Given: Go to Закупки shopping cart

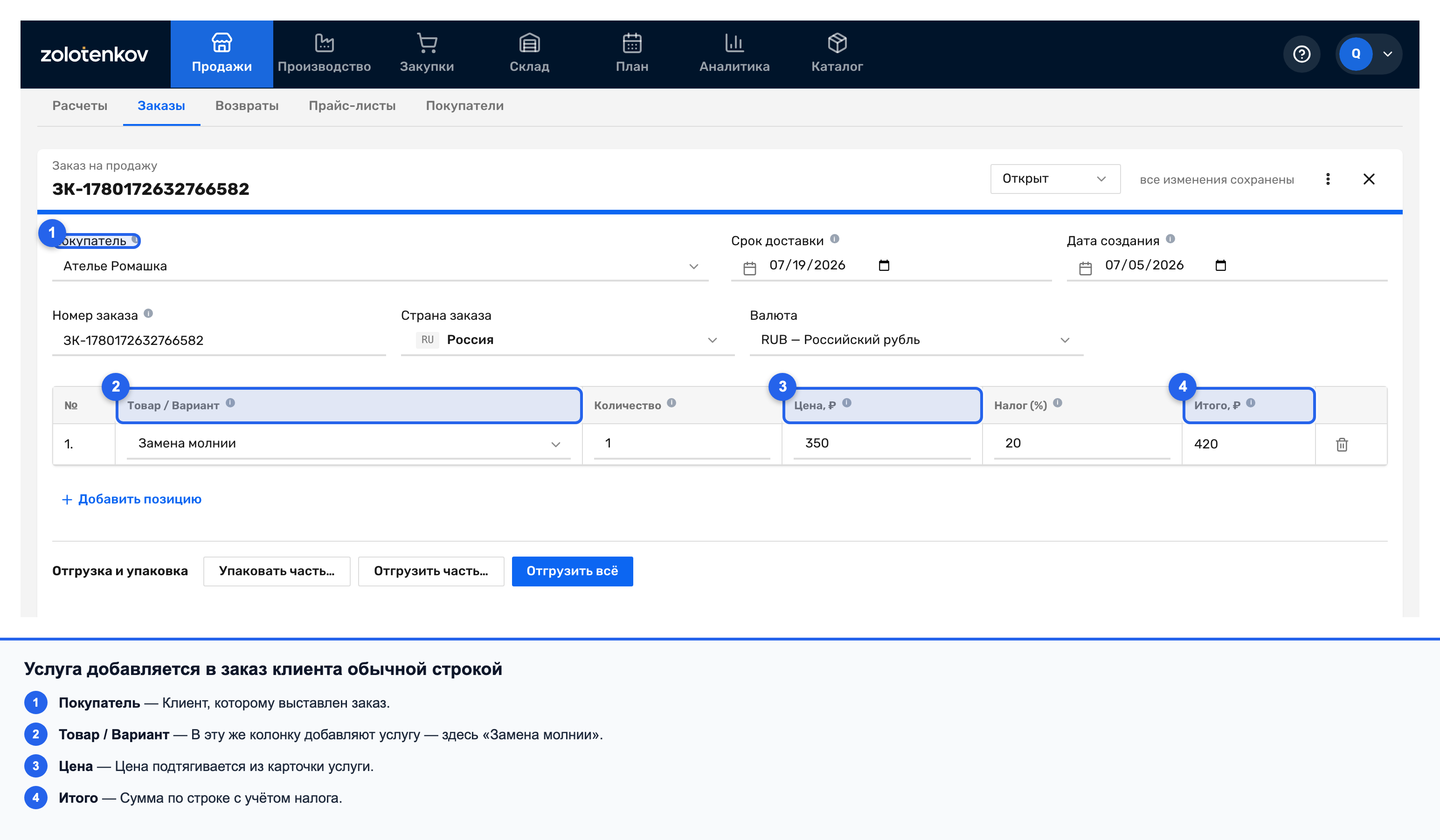Looking at the screenshot, I should [427, 54].
